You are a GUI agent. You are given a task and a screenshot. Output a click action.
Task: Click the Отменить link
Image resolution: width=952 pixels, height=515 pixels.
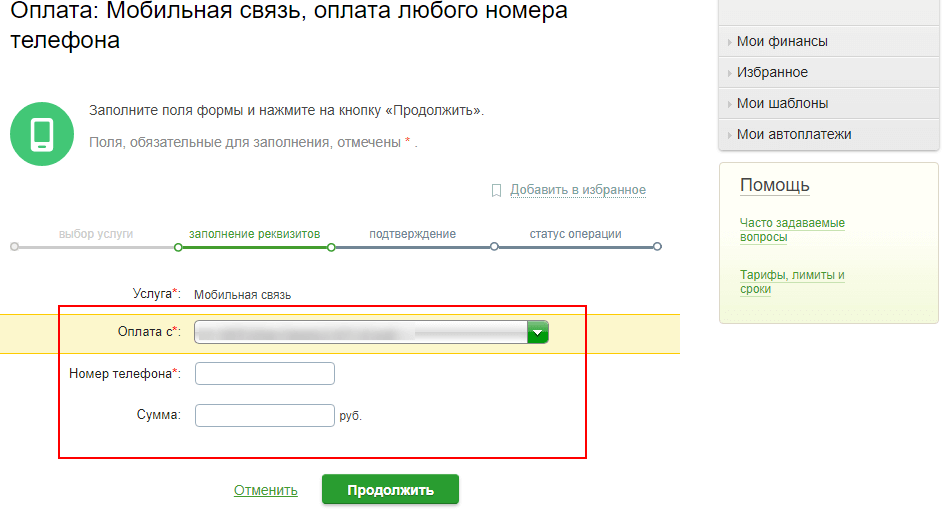[x=266, y=490]
